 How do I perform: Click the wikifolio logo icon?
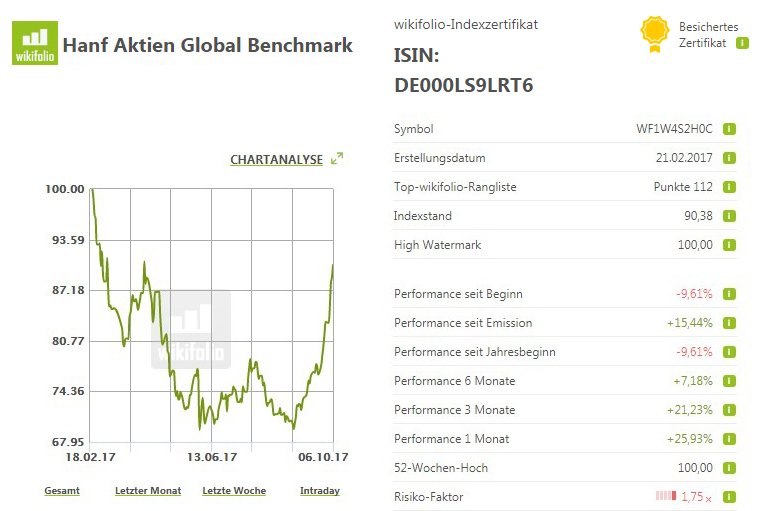pos(33,45)
